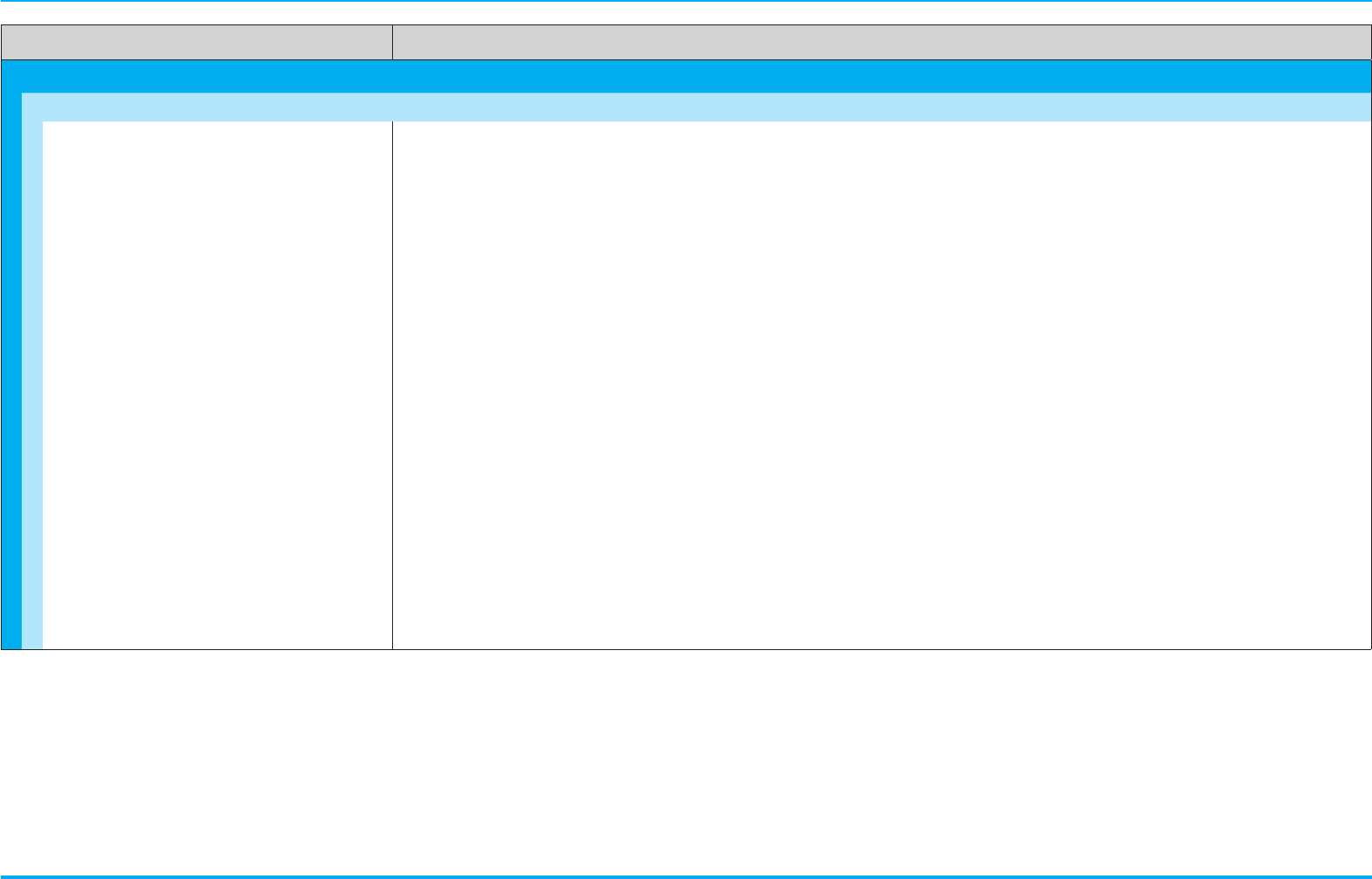The image size is (1372, 879).
Task: Click the dark blue strip's bottom corner
Action: click(11, 642)
